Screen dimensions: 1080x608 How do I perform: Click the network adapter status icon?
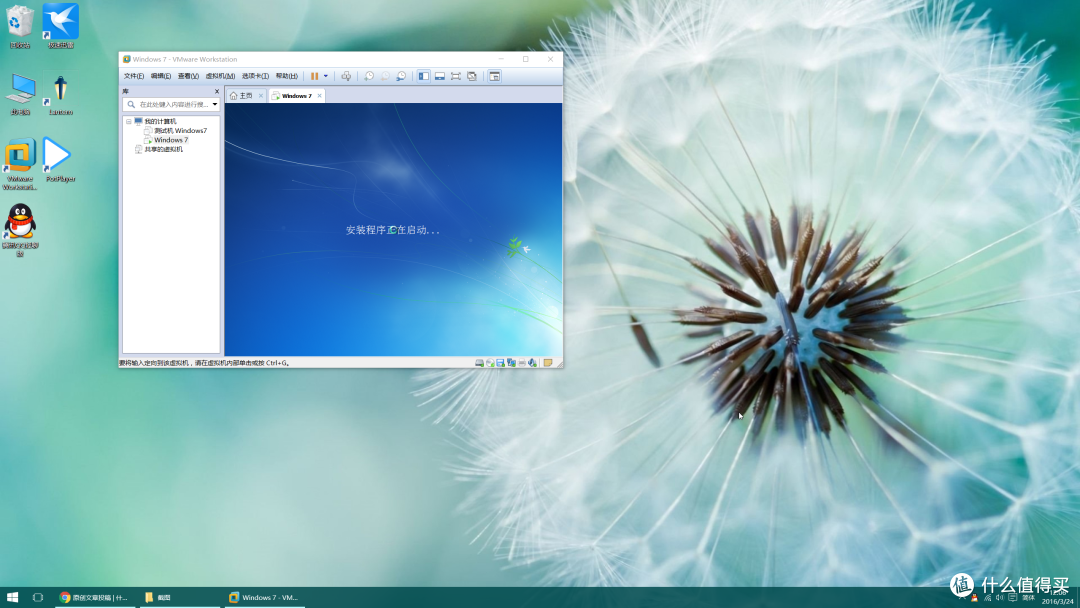coord(511,363)
